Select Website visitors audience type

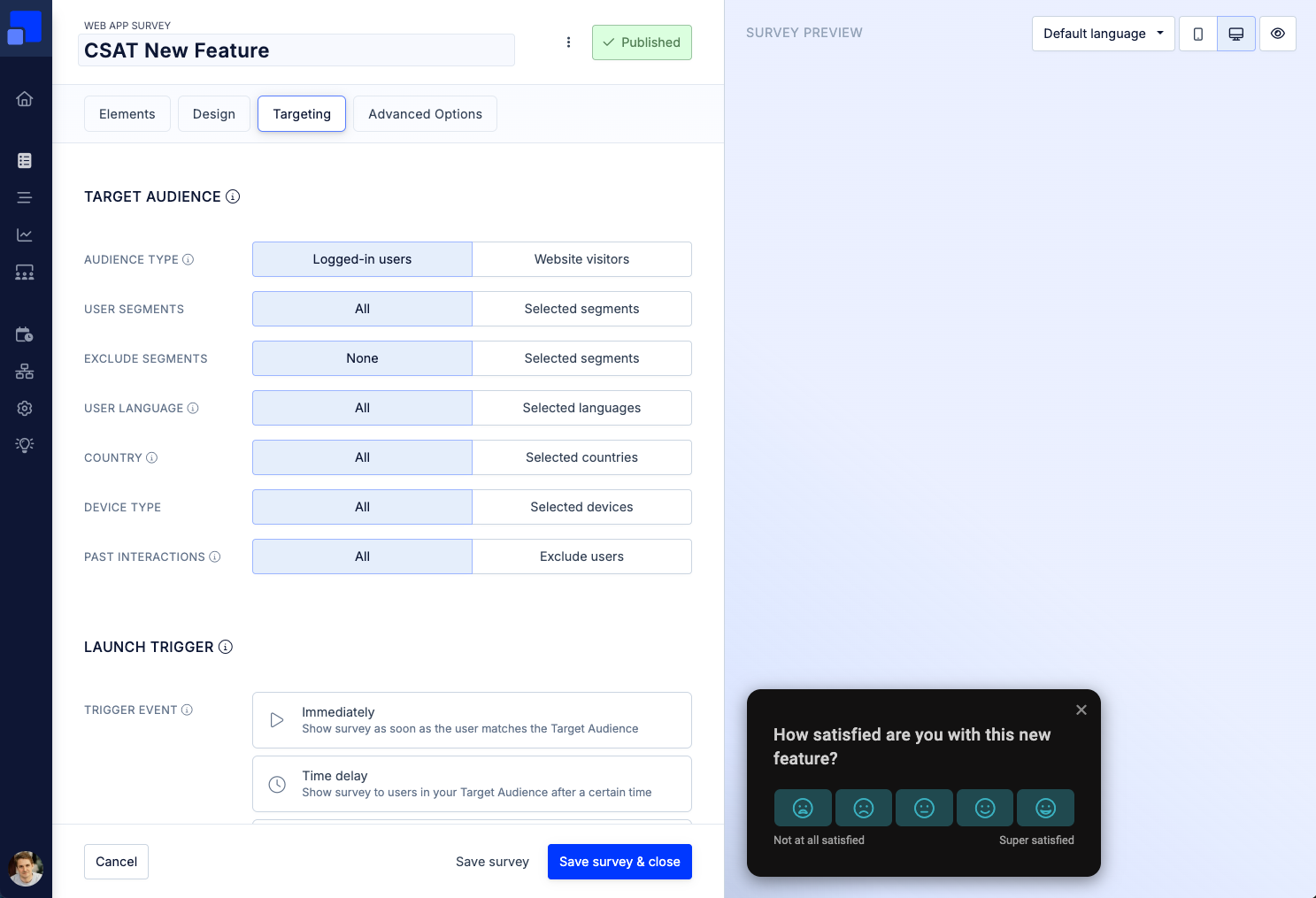click(x=581, y=259)
